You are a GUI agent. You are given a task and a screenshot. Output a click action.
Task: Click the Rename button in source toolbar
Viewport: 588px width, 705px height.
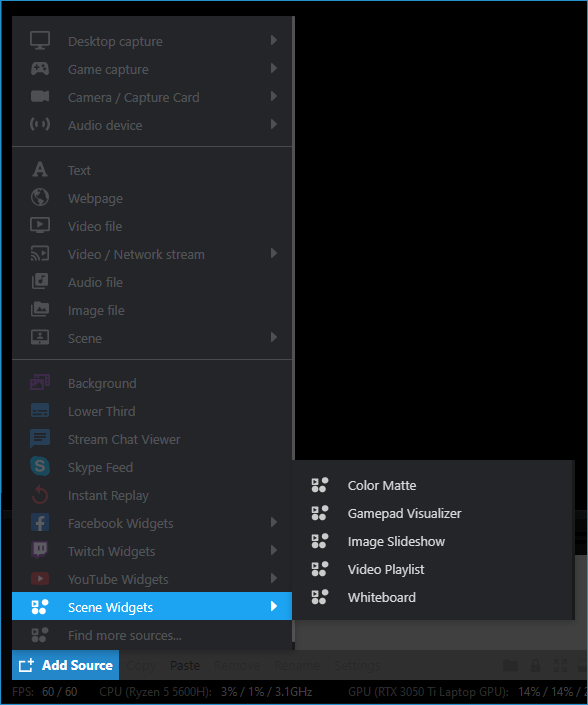(x=297, y=665)
